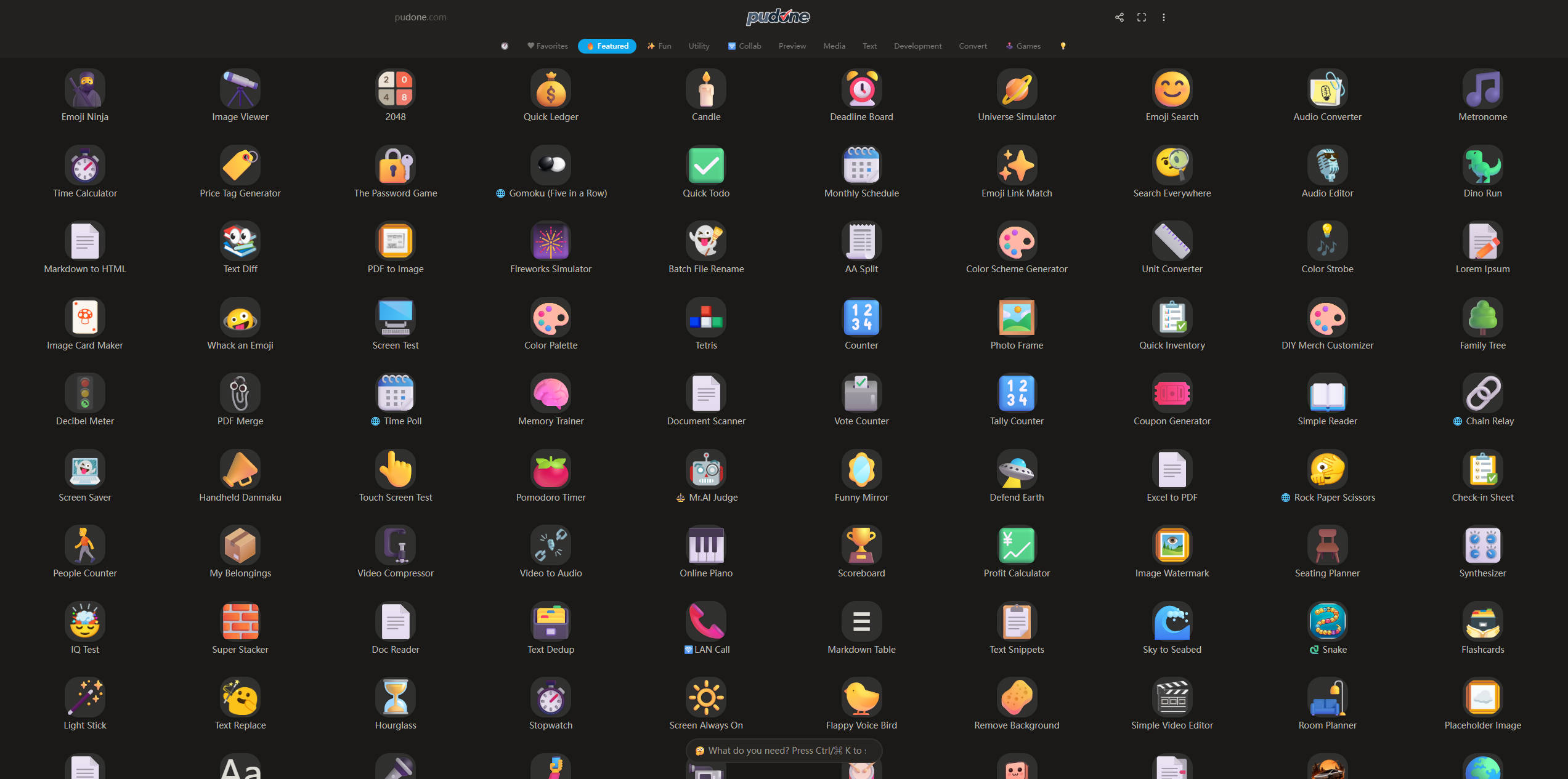
Task: Launch the Dino Run dinosaur icon
Action: pyautogui.click(x=1482, y=165)
